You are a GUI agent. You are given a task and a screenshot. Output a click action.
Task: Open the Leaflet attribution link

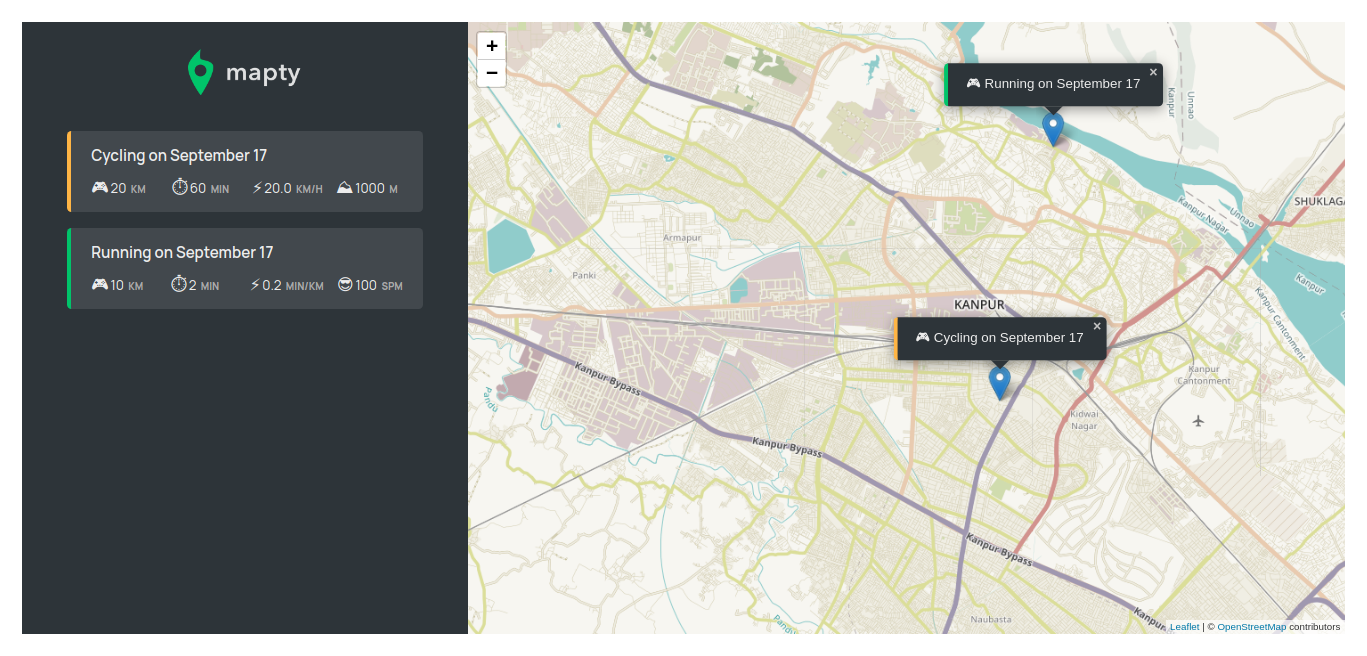(x=1183, y=626)
